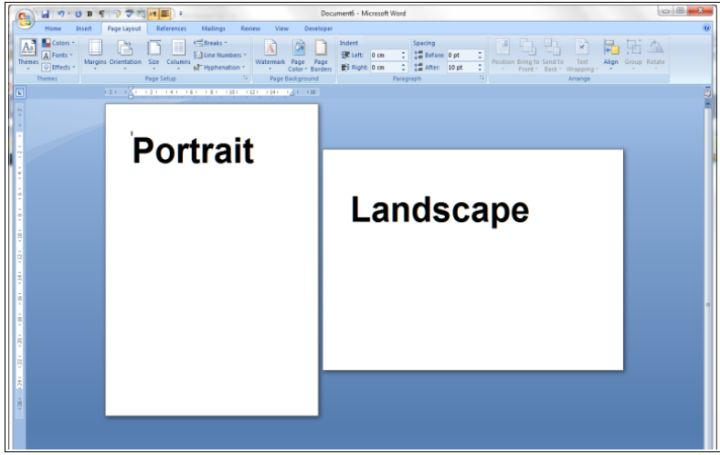Click the Send to Back button
Viewport: 720px width, 455px height.
pyautogui.click(x=552, y=55)
